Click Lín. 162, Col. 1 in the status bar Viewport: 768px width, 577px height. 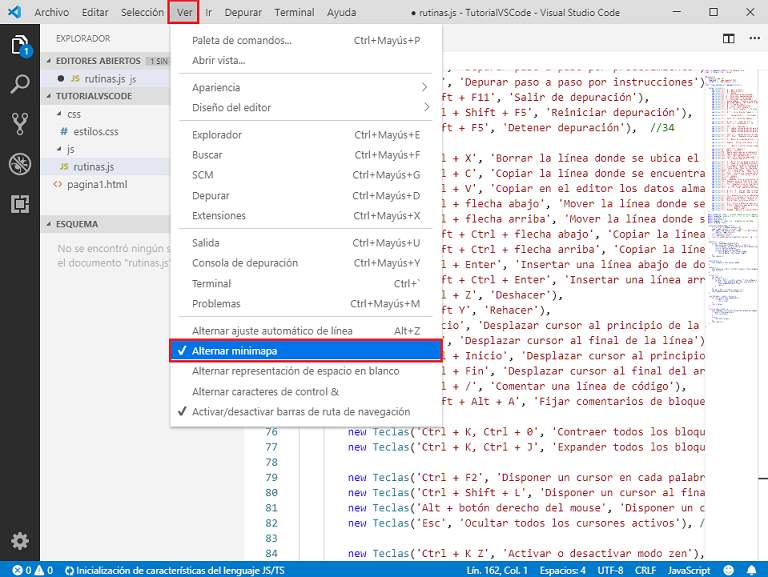[497, 570]
